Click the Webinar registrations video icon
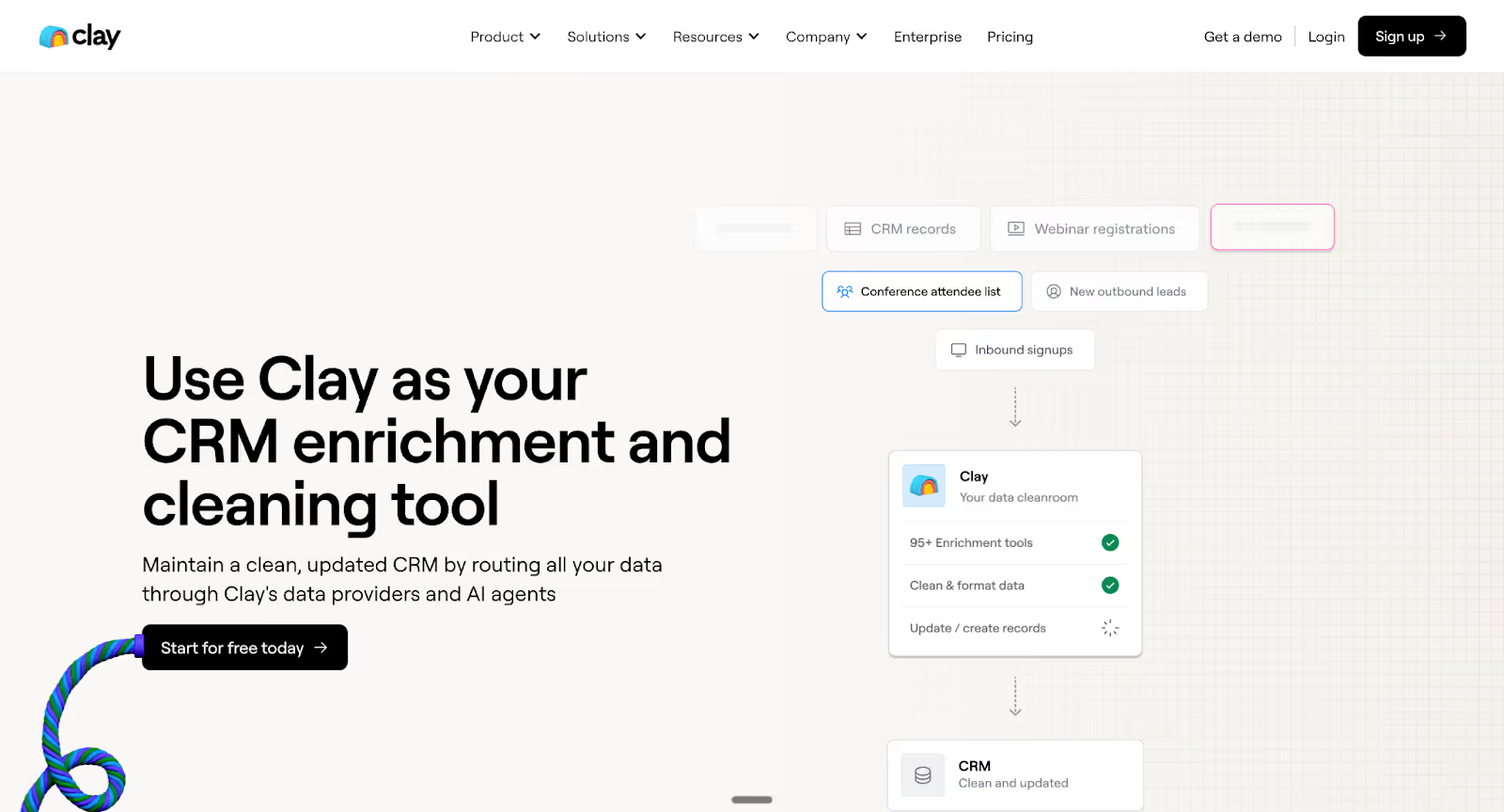 (1016, 228)
